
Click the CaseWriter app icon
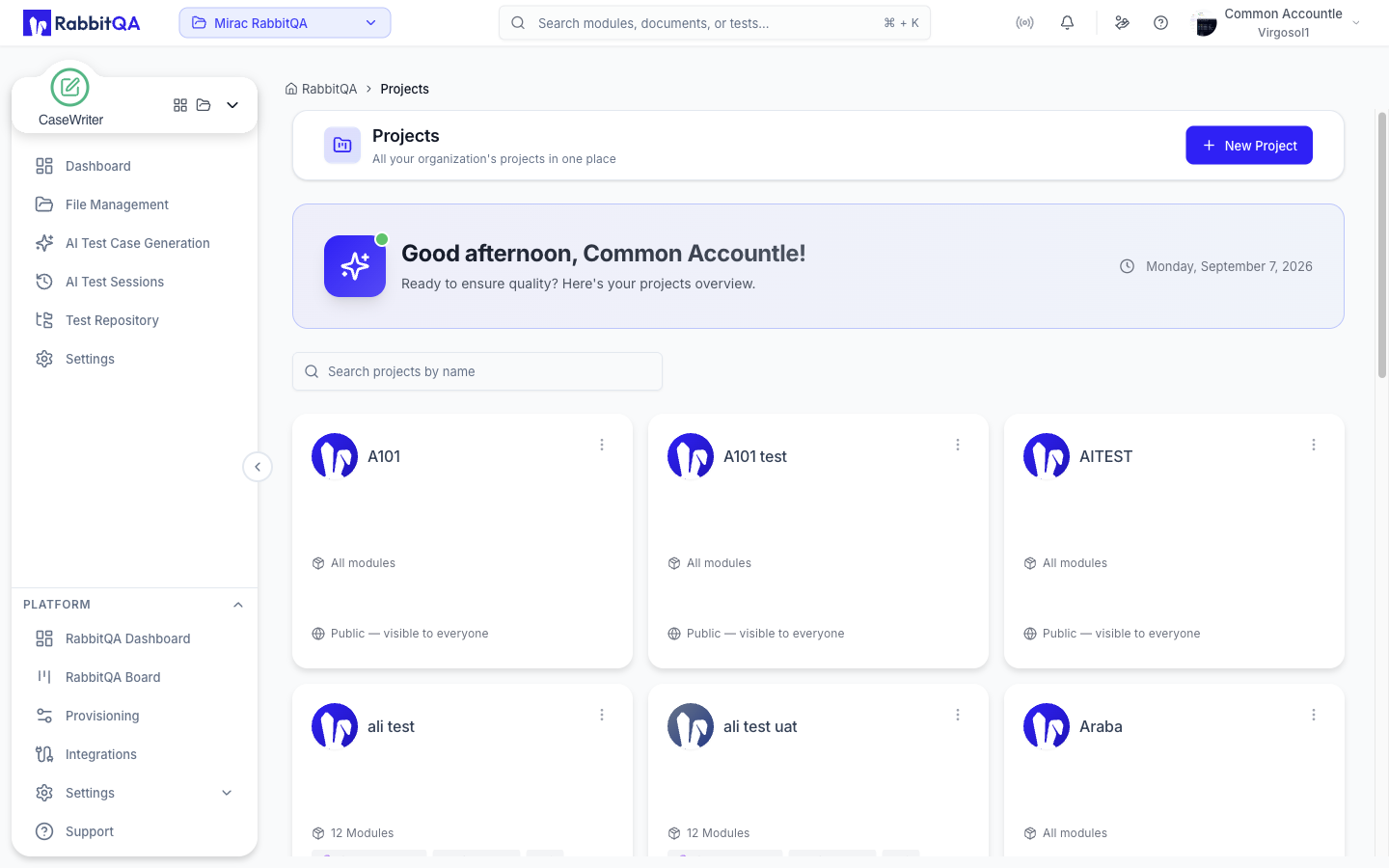coord(69,88)
